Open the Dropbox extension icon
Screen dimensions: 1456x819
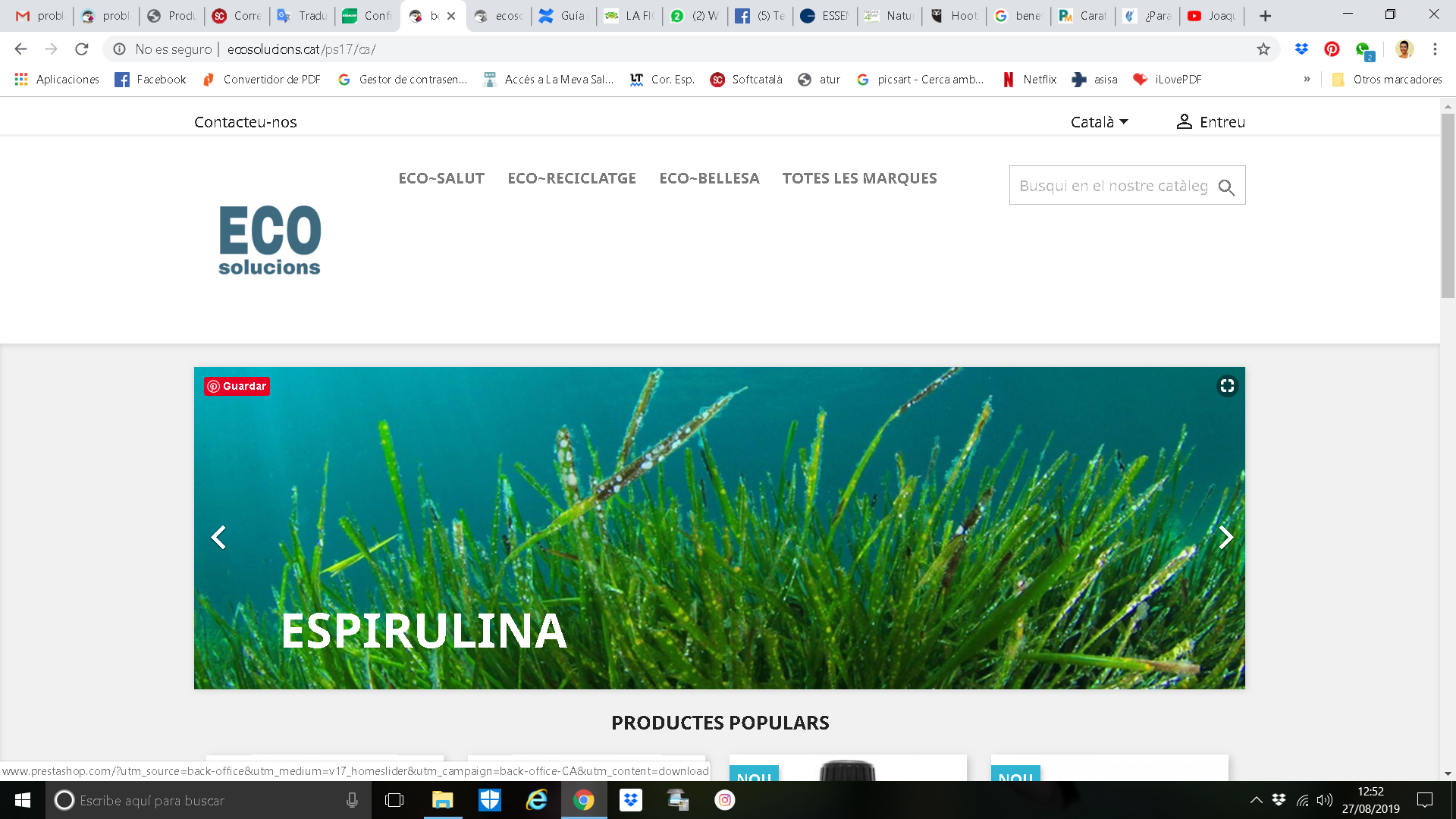(1302, 49)
